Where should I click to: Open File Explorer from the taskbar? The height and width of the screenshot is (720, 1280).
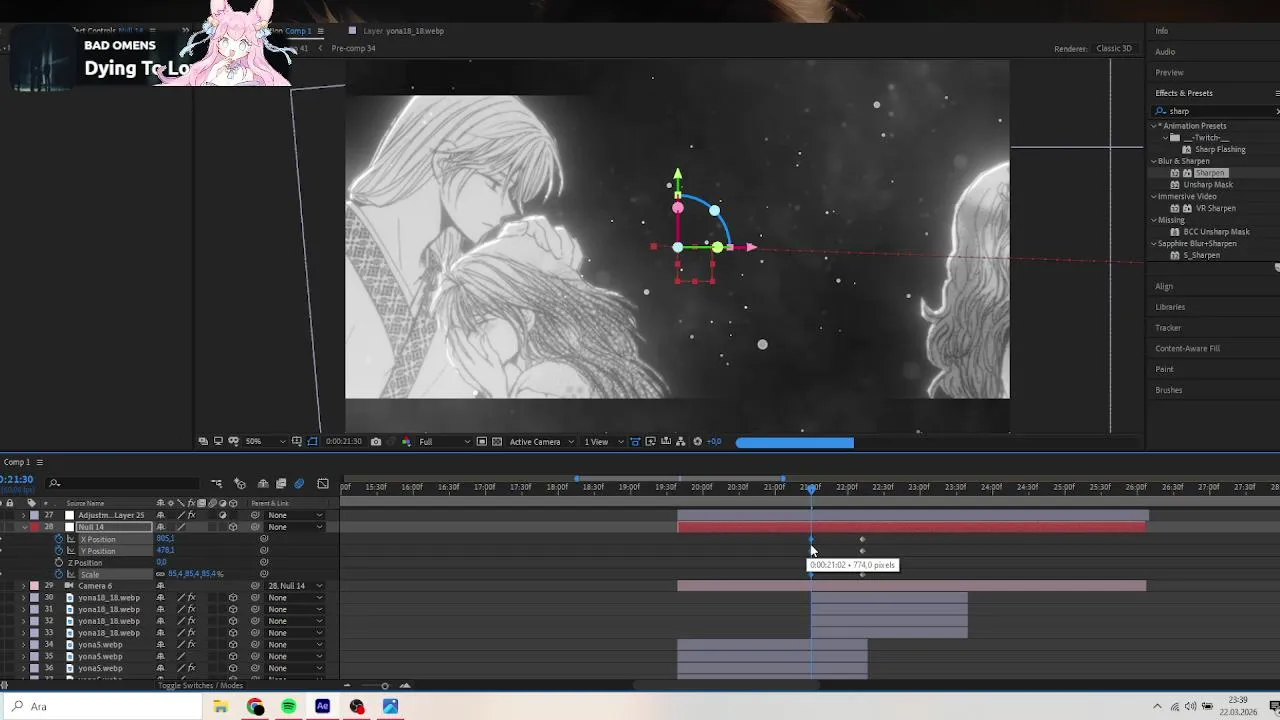(x=221, y=707)
